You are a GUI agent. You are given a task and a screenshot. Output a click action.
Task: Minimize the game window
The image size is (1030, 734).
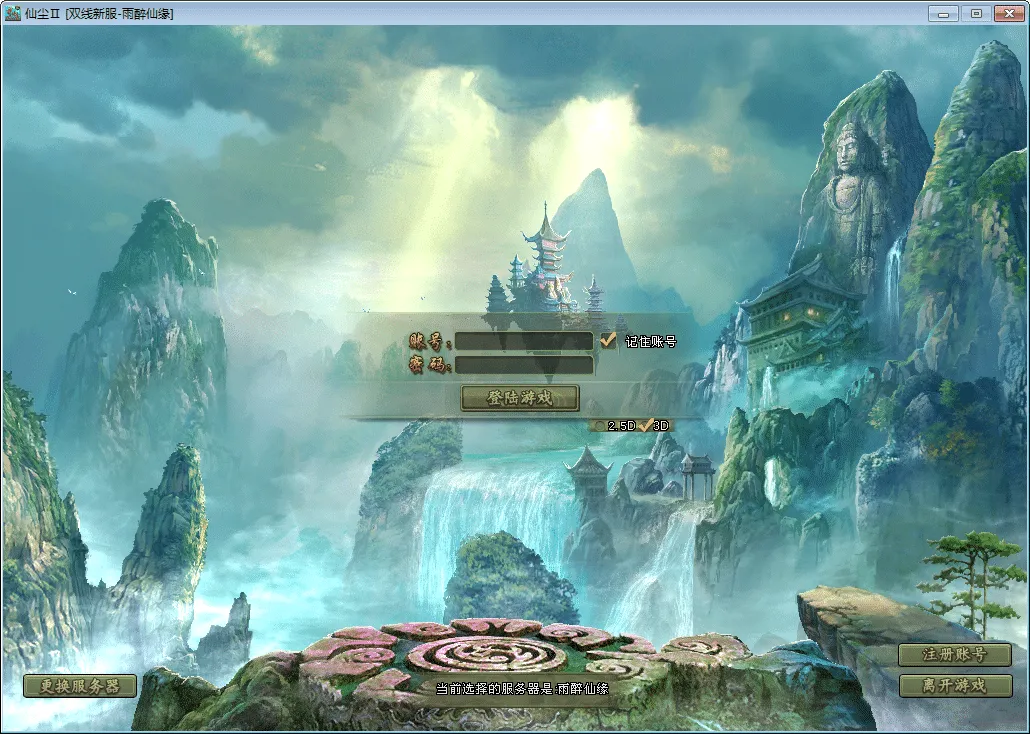[x=943, y=14]
